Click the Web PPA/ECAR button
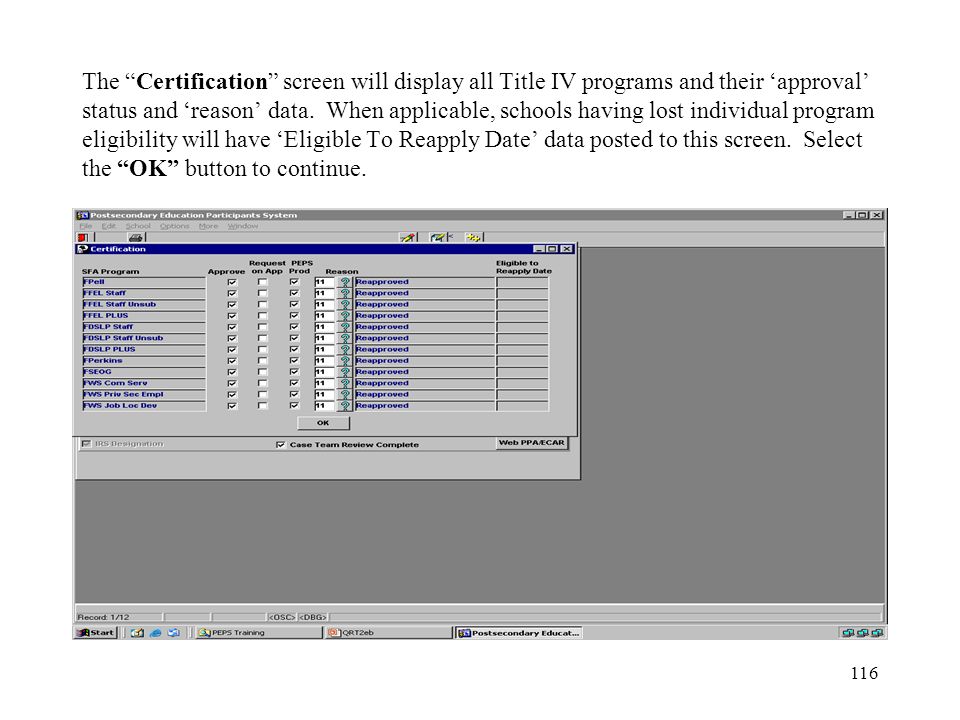Image resolution: width=960 pixels, height=720 pixels. tap(531, 443)
